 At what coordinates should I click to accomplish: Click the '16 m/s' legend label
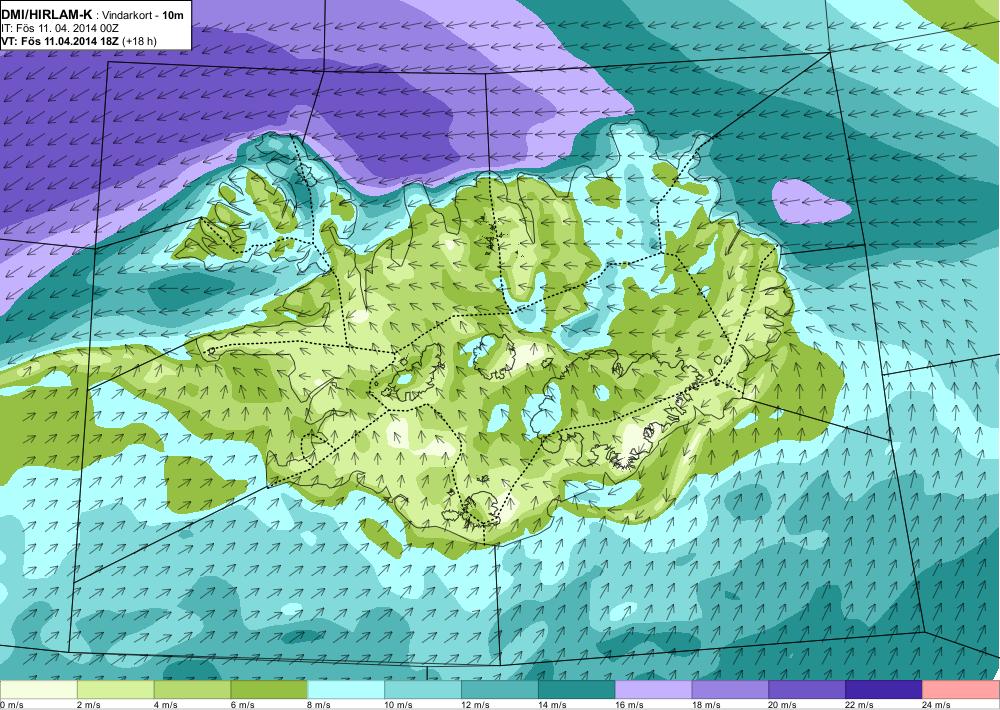(x=629, y=704)
